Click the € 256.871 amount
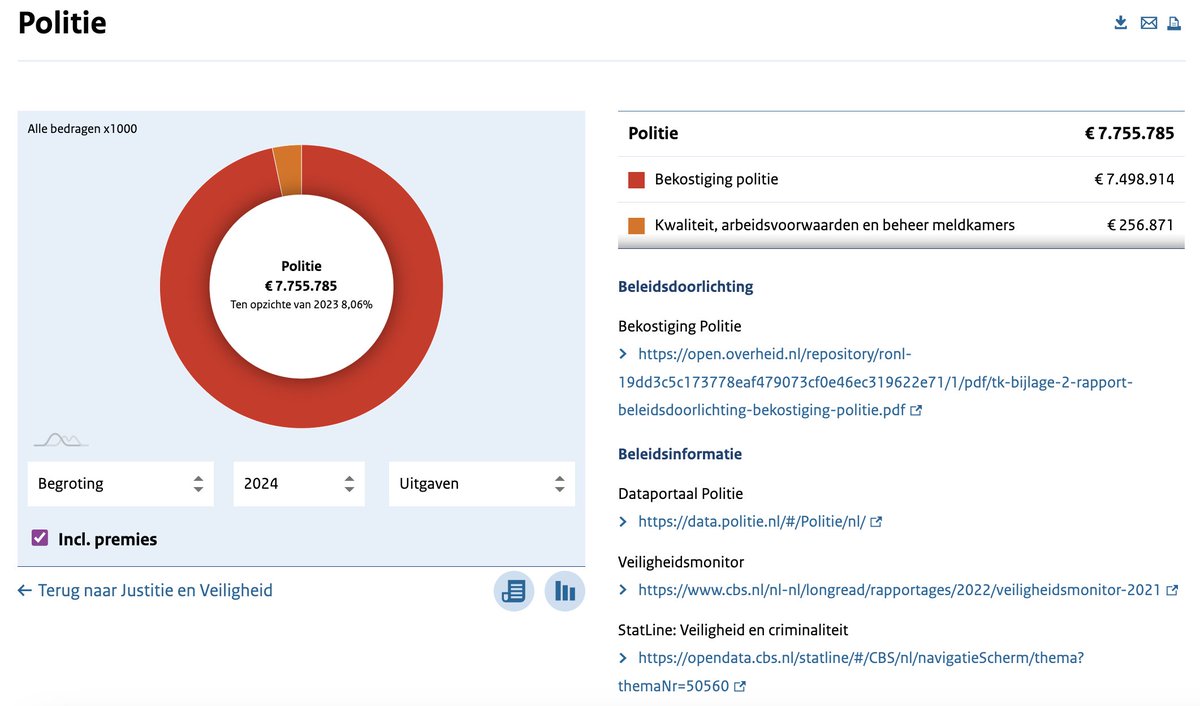The height and width of the screenshot is (706, 1200). (1141, 225)
